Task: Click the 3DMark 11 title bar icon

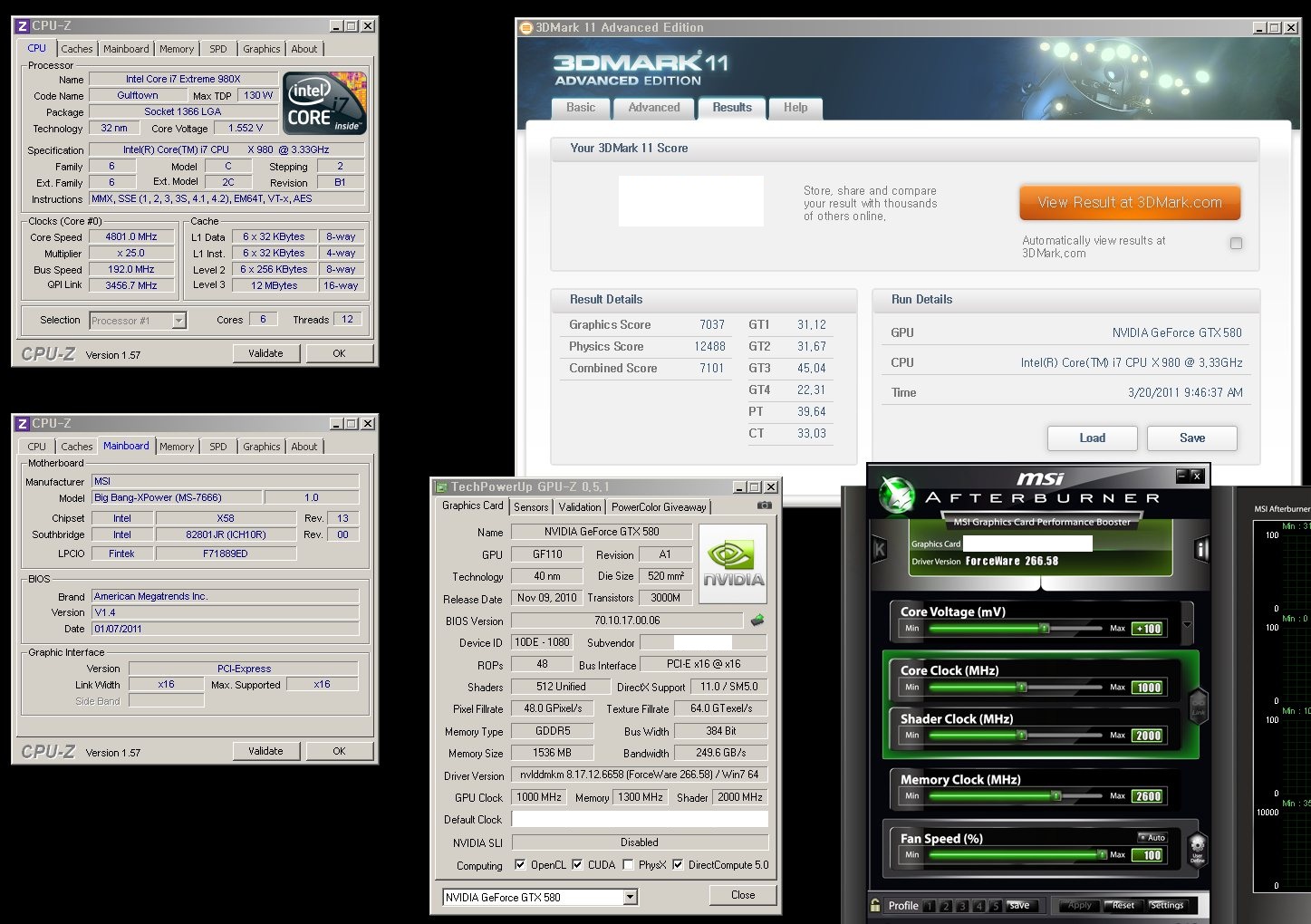Action: [x=525, y=27]
